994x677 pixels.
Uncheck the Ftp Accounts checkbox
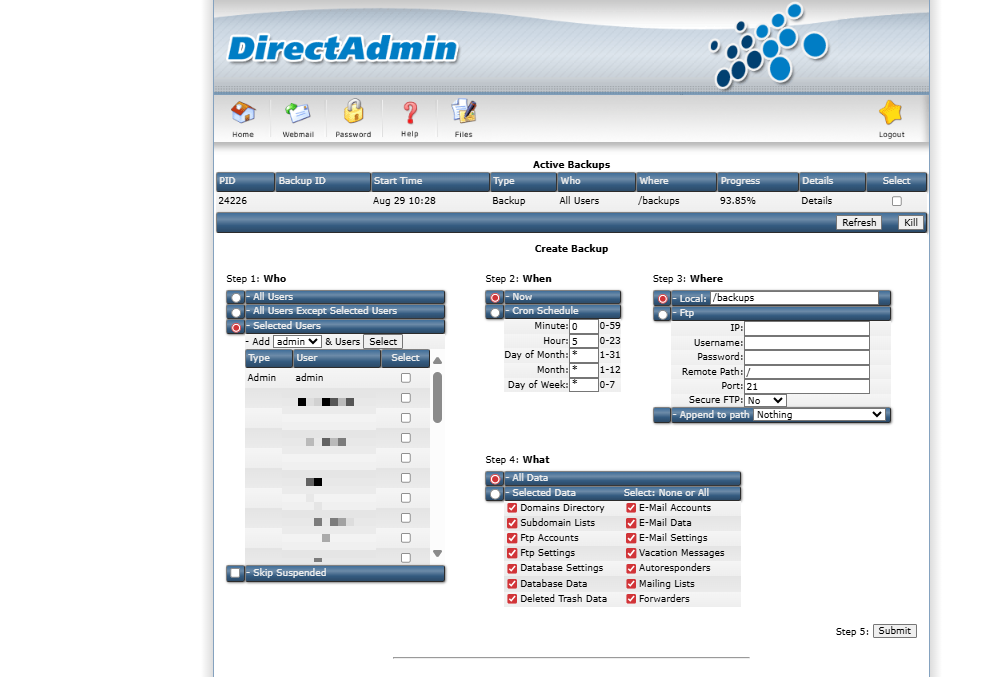[512, 538]
